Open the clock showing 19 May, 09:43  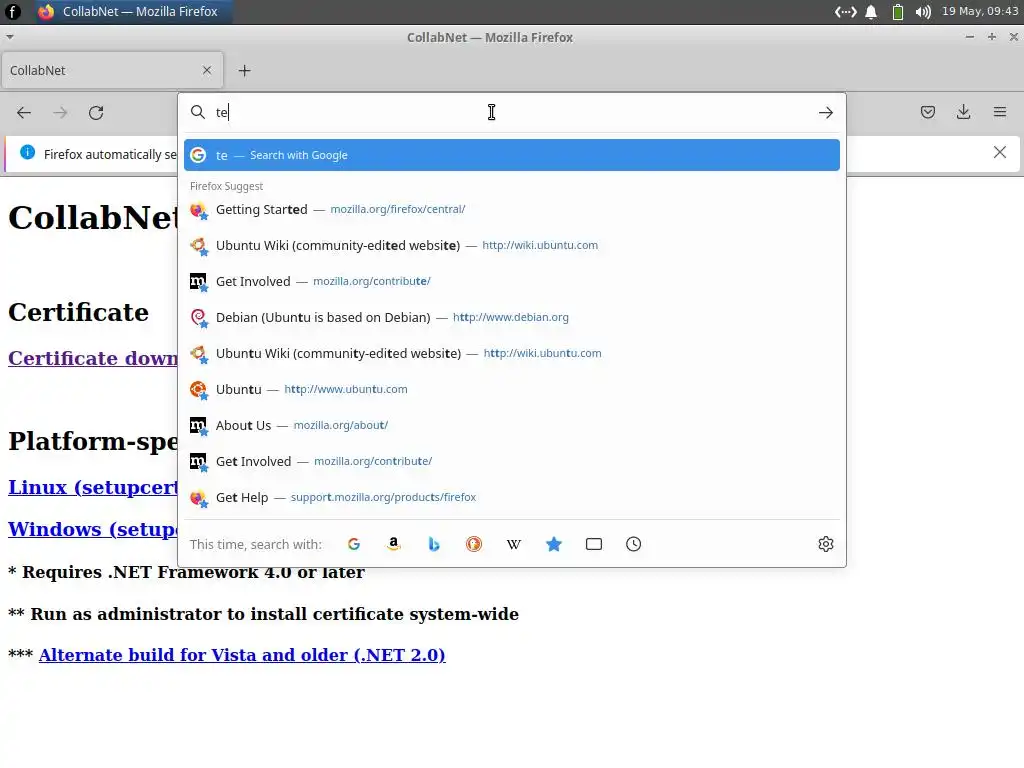click(980, 11)
